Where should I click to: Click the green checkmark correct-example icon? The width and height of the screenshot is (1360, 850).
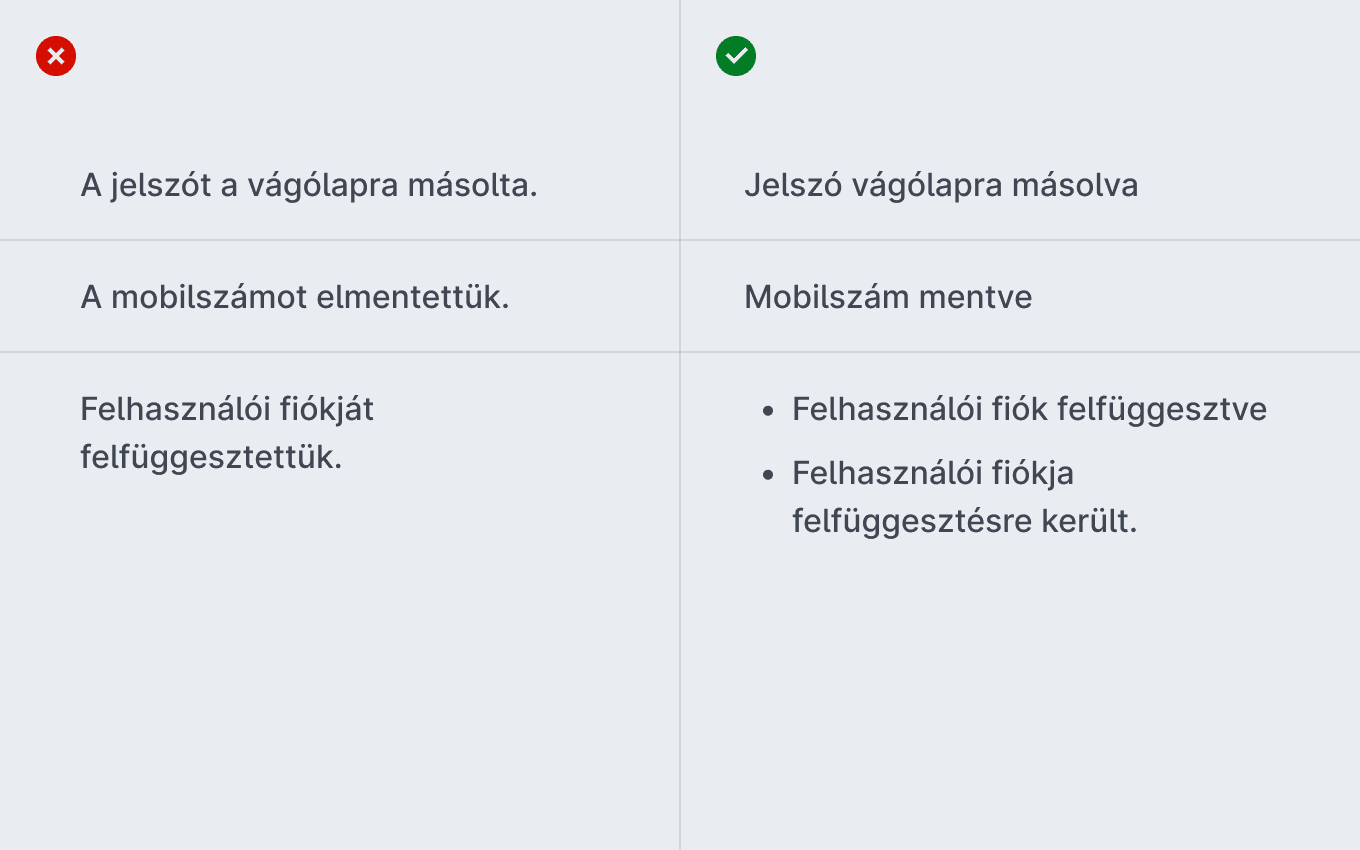pyautogui.click(x=736, y=56)
